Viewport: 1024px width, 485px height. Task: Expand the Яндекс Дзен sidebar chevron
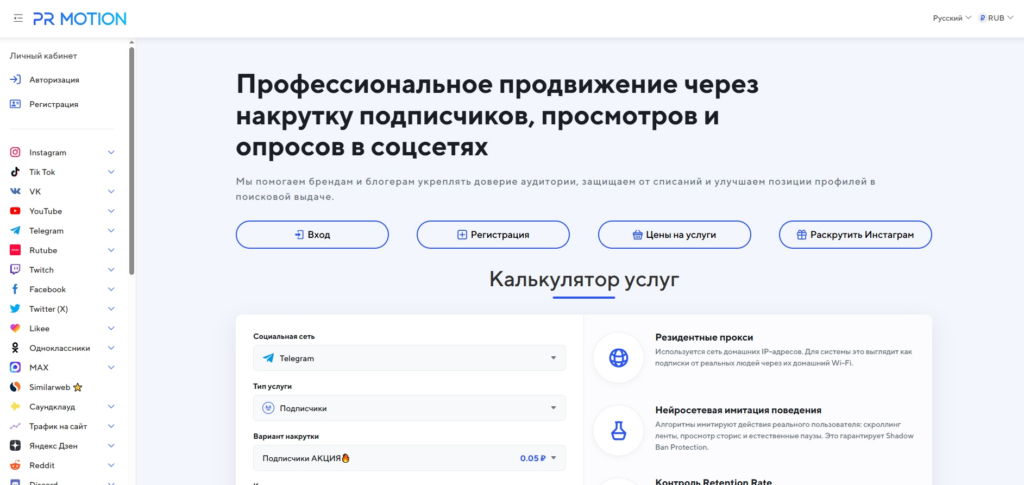coord(111,446)
